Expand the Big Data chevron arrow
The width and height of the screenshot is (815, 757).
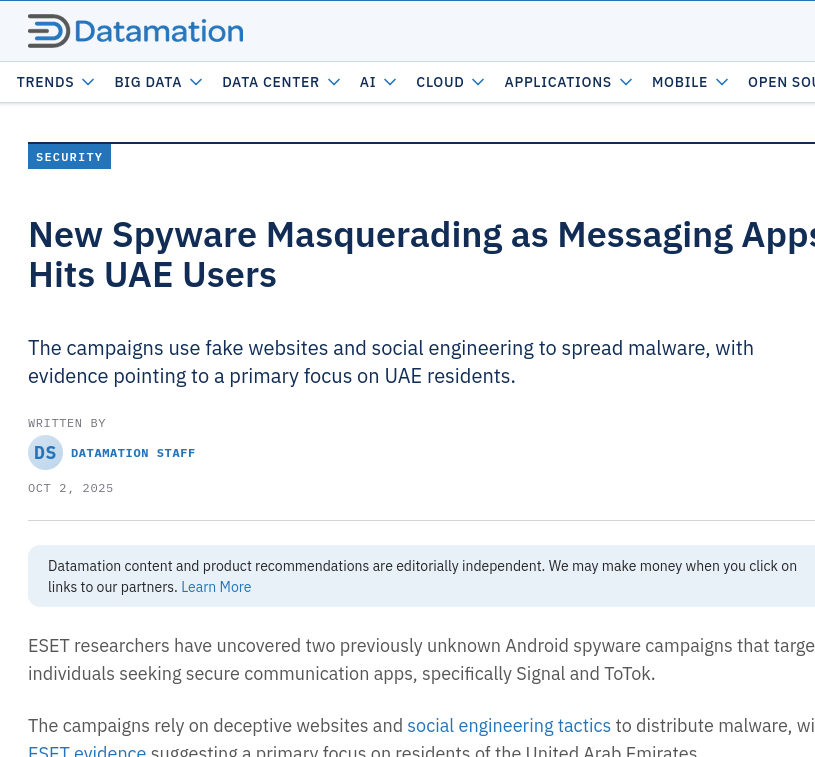tap(196, 82)
